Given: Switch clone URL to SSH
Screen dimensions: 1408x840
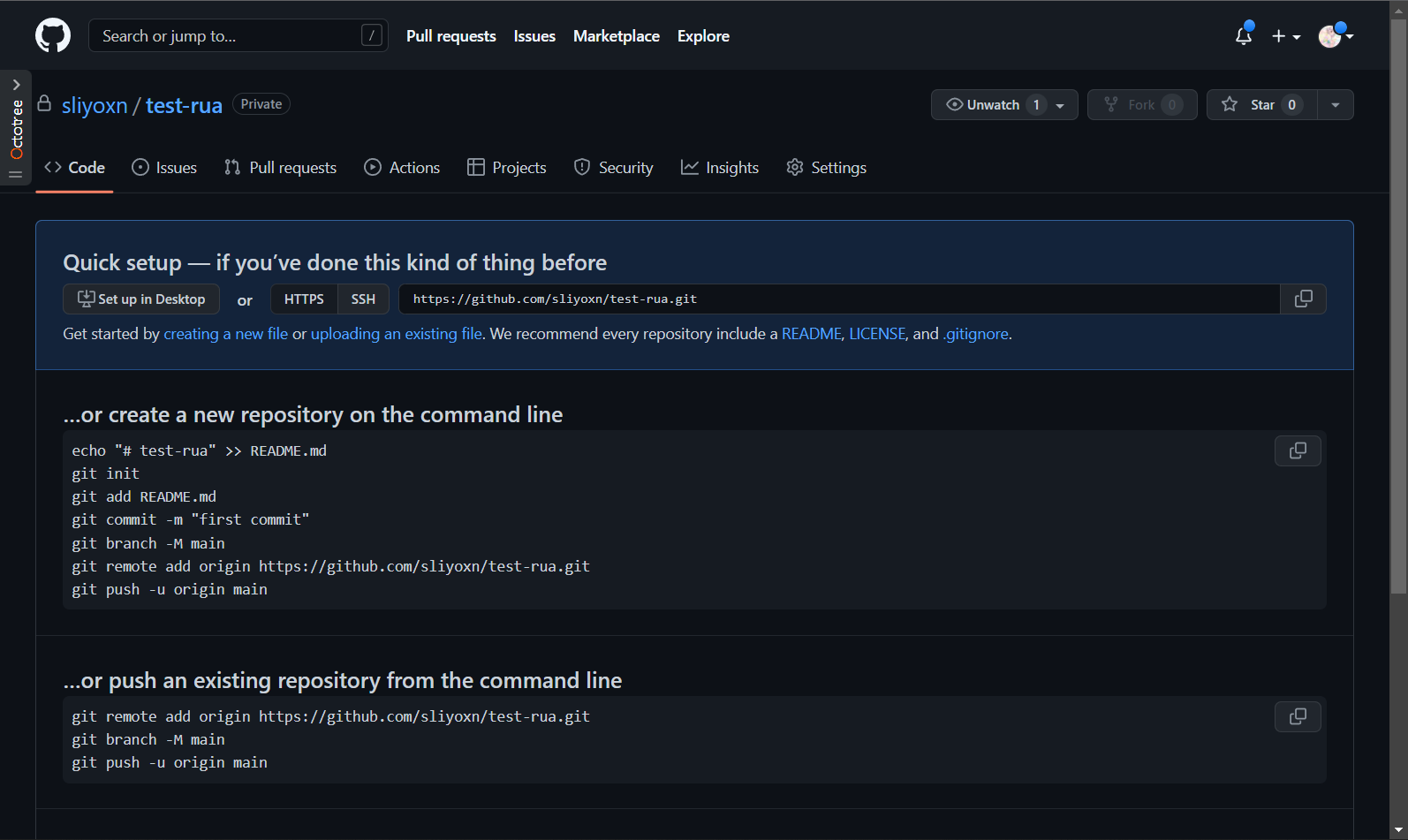Looking at the screenshot, I should 363,299.
